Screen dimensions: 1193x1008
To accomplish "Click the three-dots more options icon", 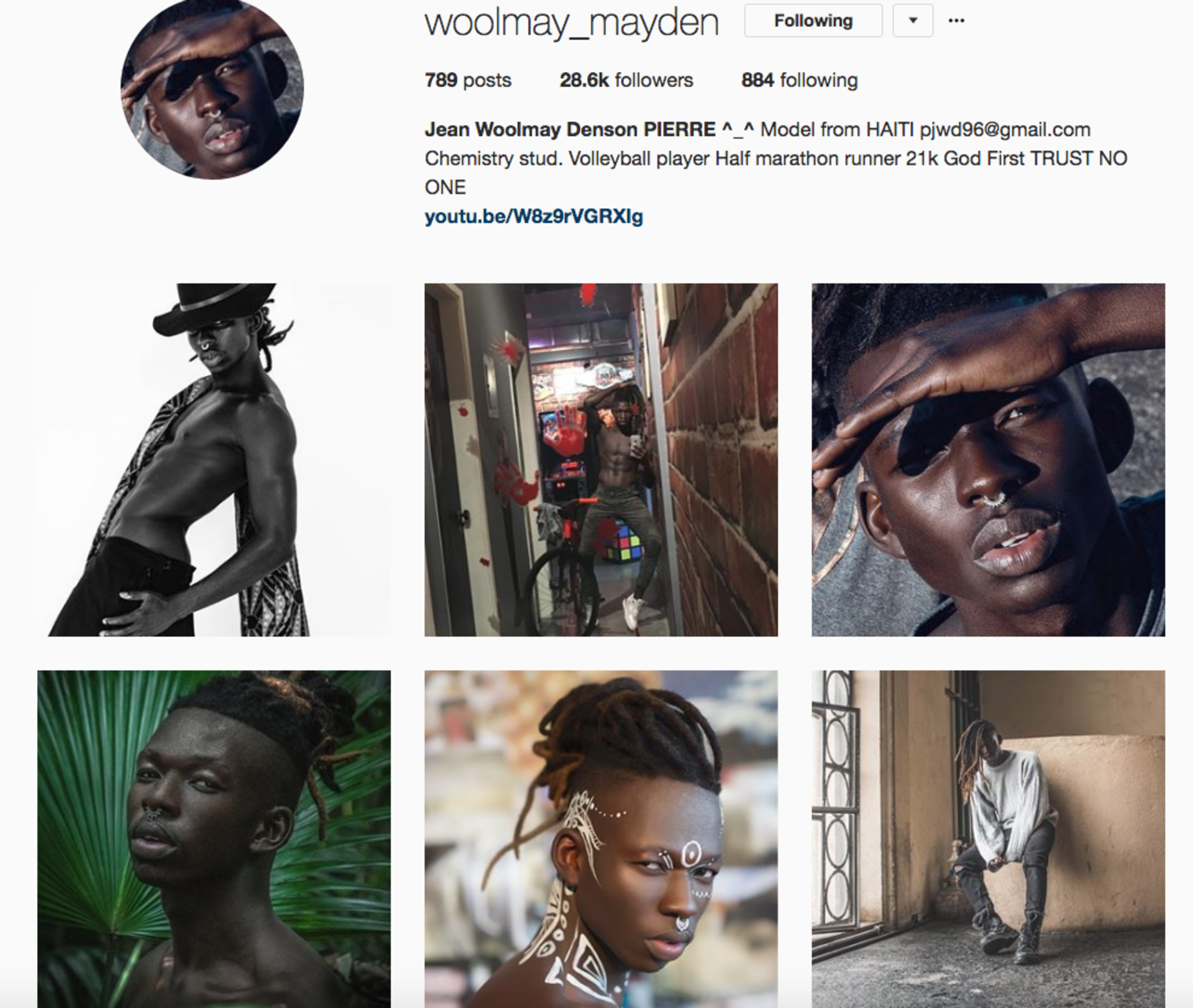I will (956, 20).
